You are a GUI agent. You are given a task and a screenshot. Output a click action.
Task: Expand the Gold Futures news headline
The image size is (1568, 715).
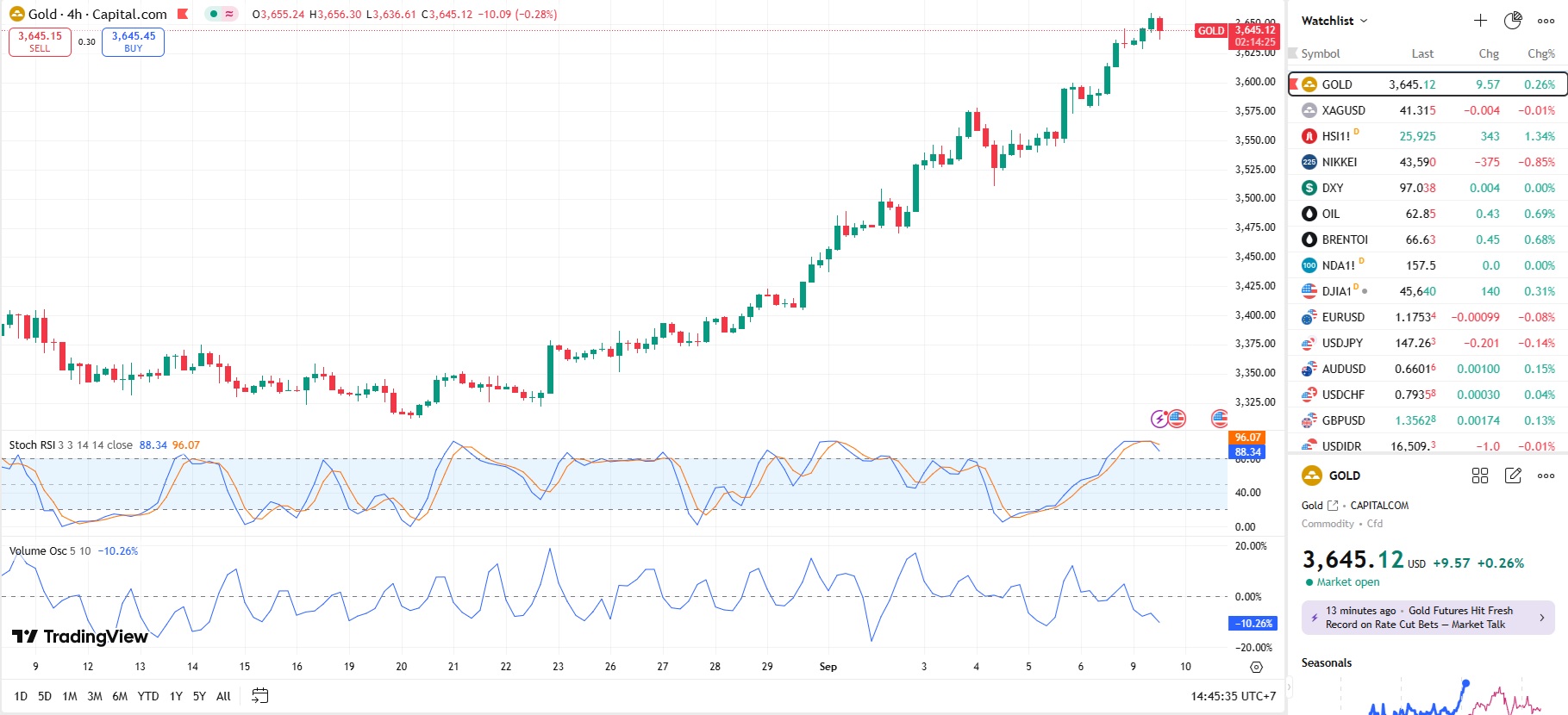1427,618
